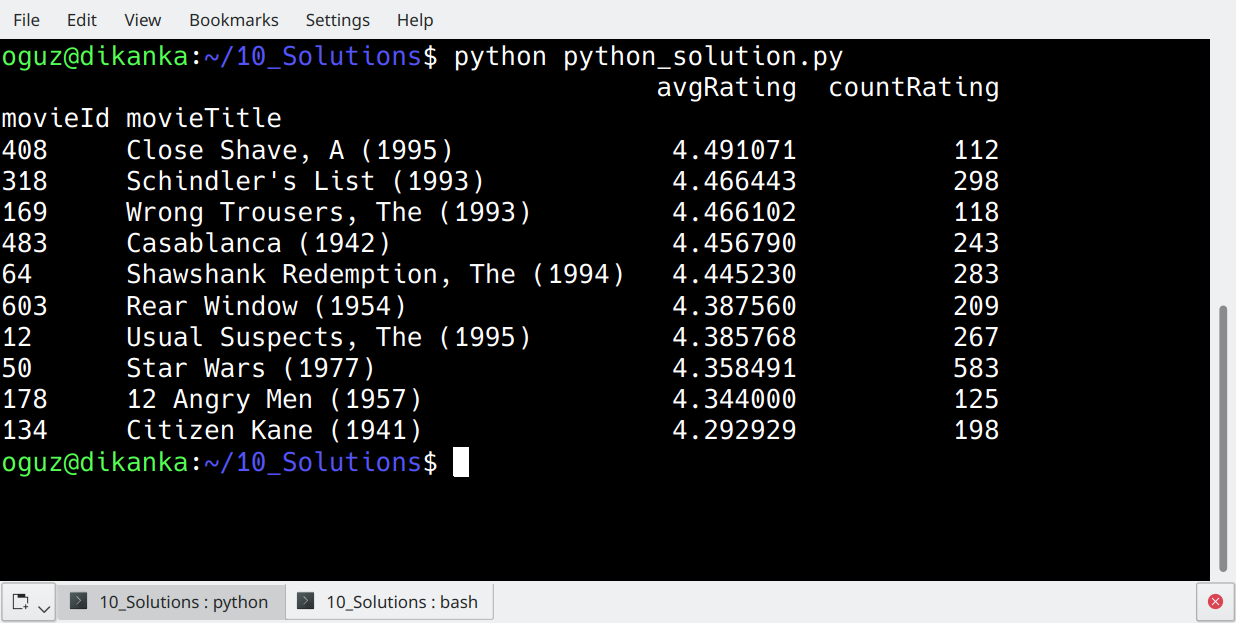Open the Help menu
Screen dimensions: 1236x623
coord(415,20)
